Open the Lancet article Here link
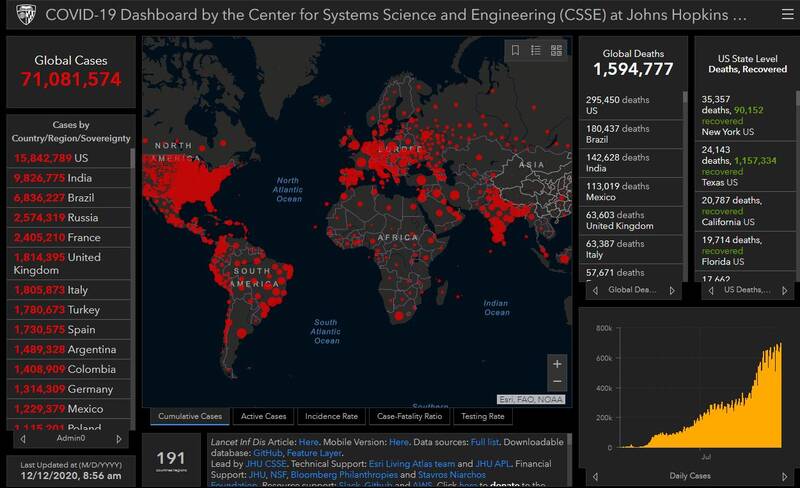Image resolution: width=800 pixels, height=488 pixels. [x=309, y=442]
